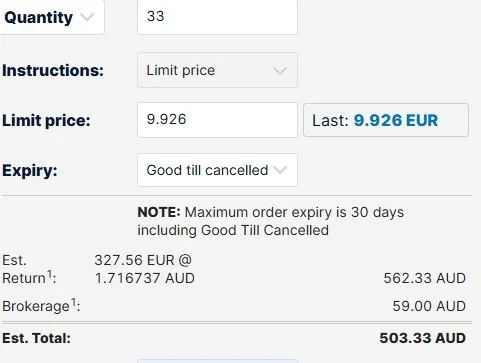Open the Expiry dropdown Good till cancelled
481x363 pixels.
click(x=217, y=170)
